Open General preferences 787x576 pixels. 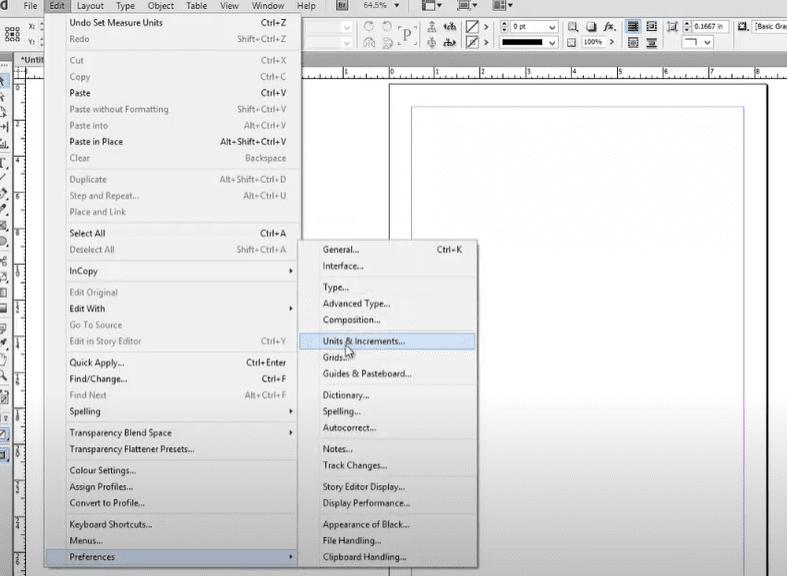coord(387,249)
